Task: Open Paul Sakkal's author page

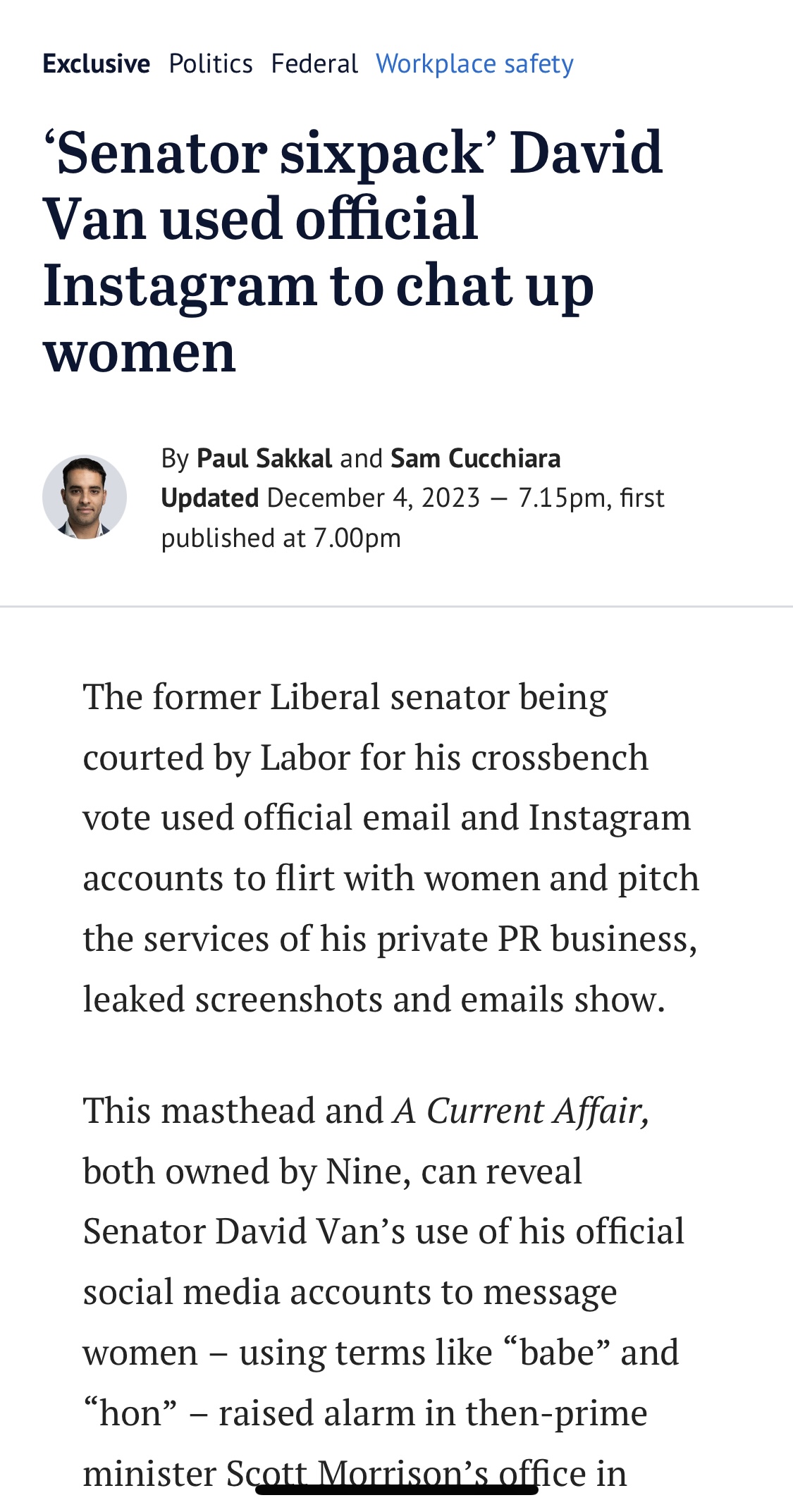Action: [264, 458]
